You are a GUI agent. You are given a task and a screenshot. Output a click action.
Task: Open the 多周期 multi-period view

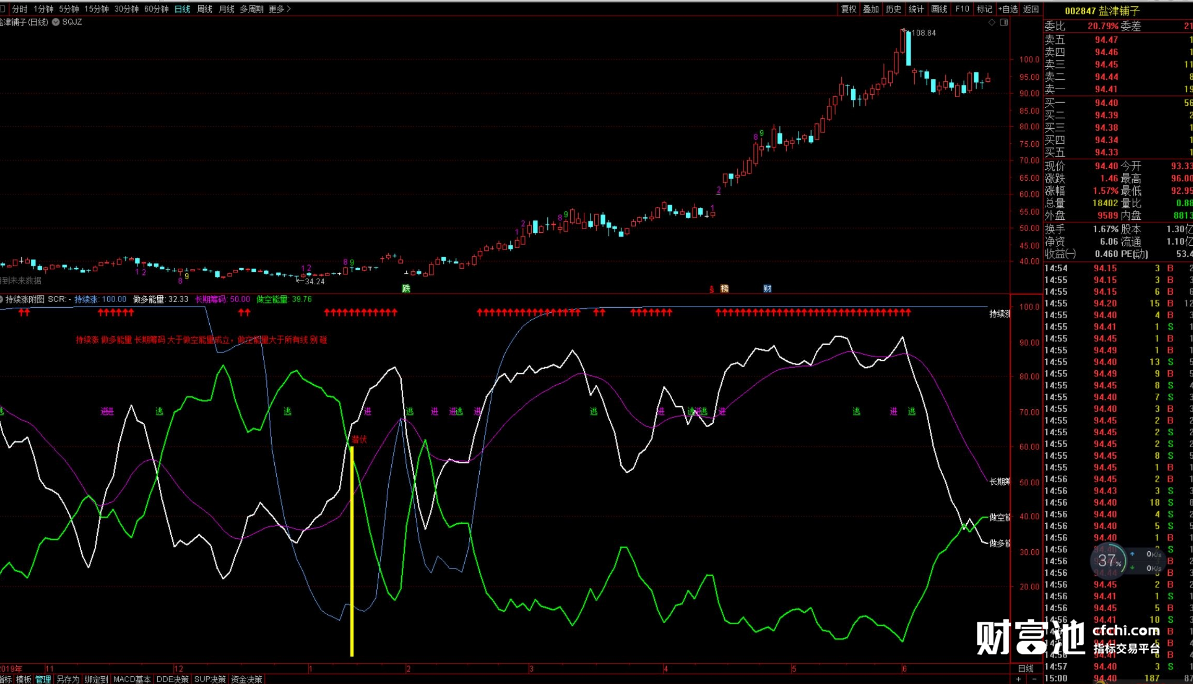point(251,9)
